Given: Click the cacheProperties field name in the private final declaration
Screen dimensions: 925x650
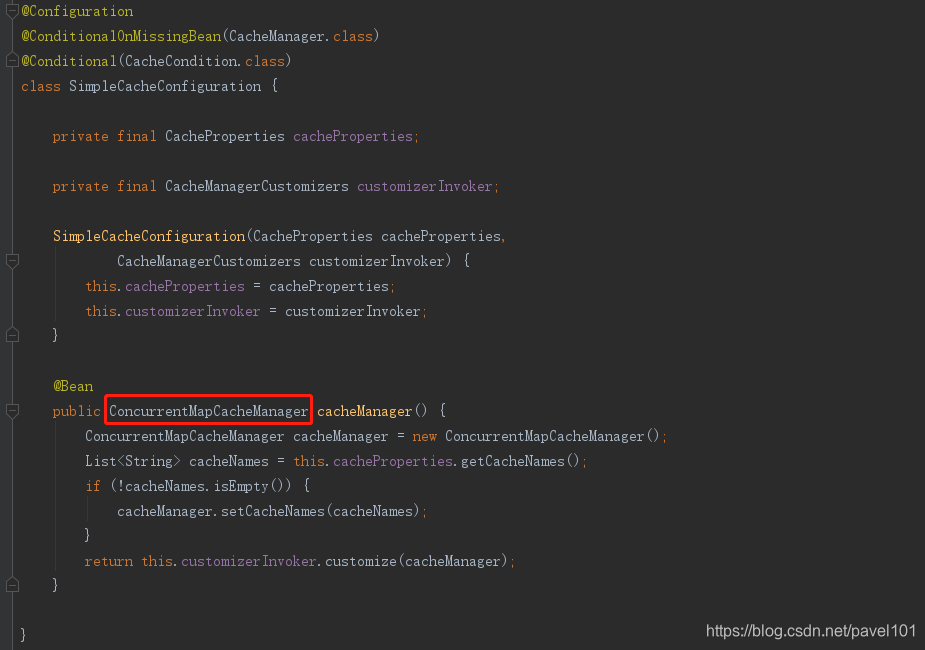Looking at the screenshot, I should [x=353, y=136].
